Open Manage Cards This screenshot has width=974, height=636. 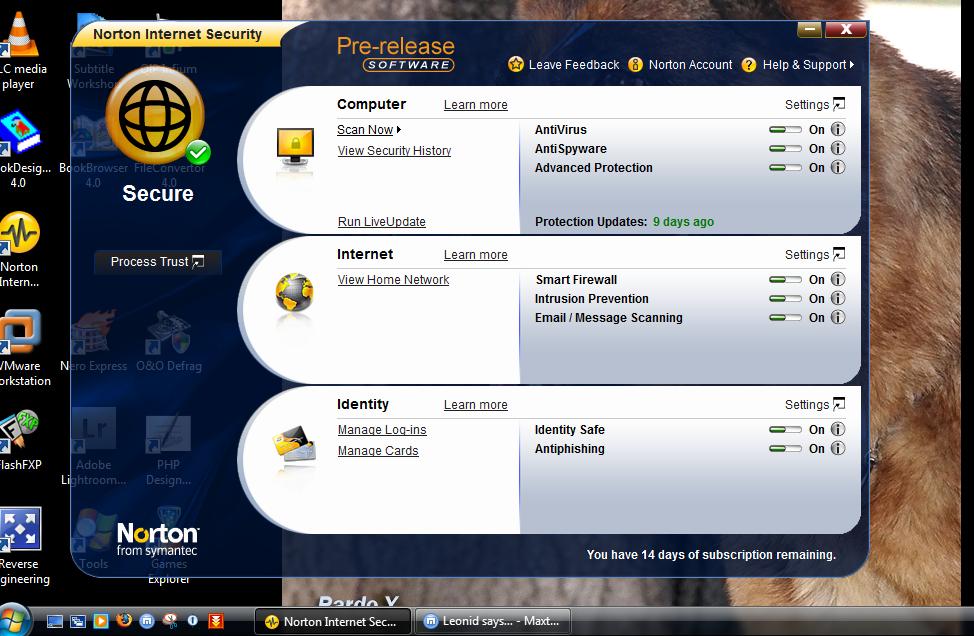(x=378, y=451)
